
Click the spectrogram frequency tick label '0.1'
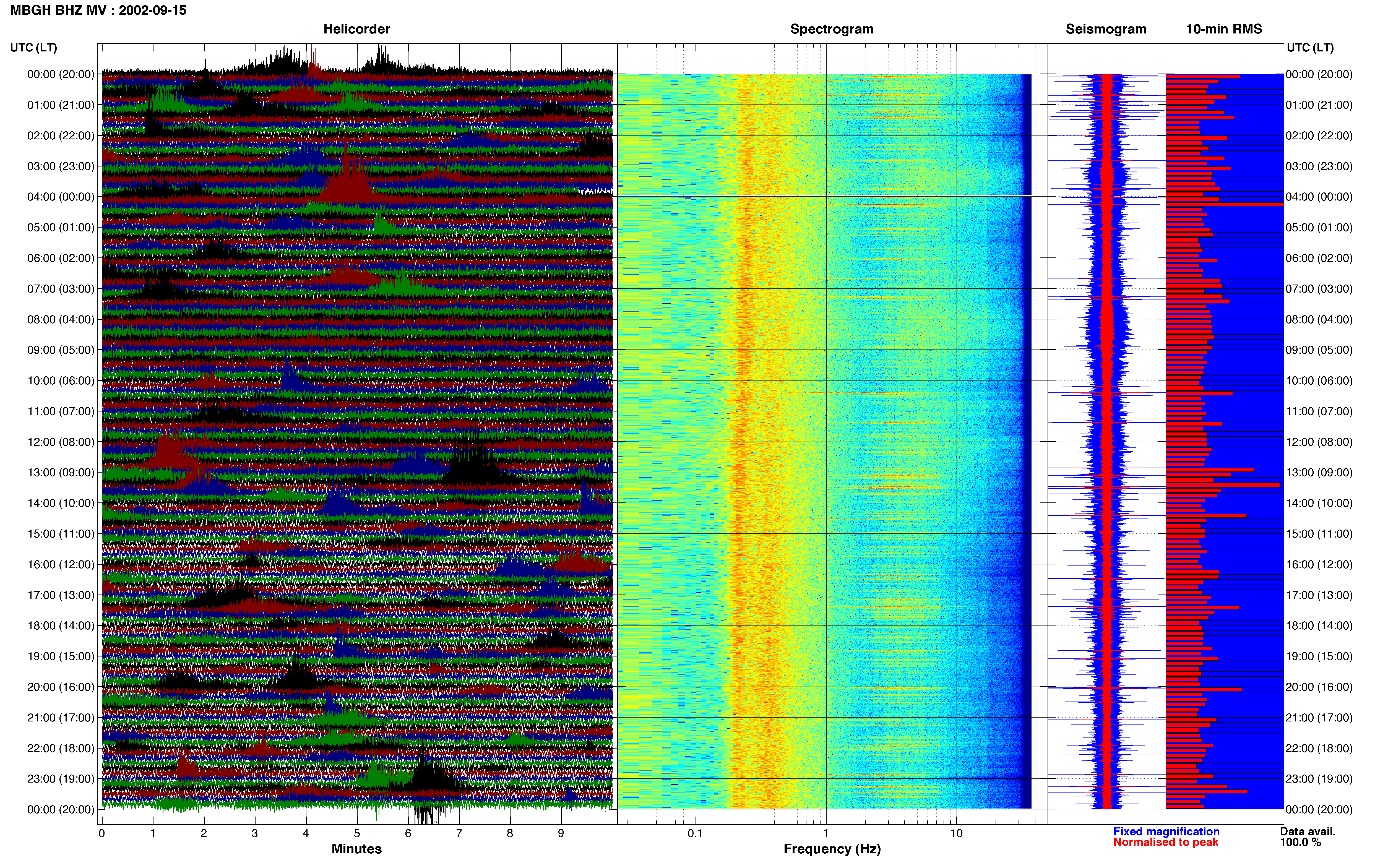695,833
